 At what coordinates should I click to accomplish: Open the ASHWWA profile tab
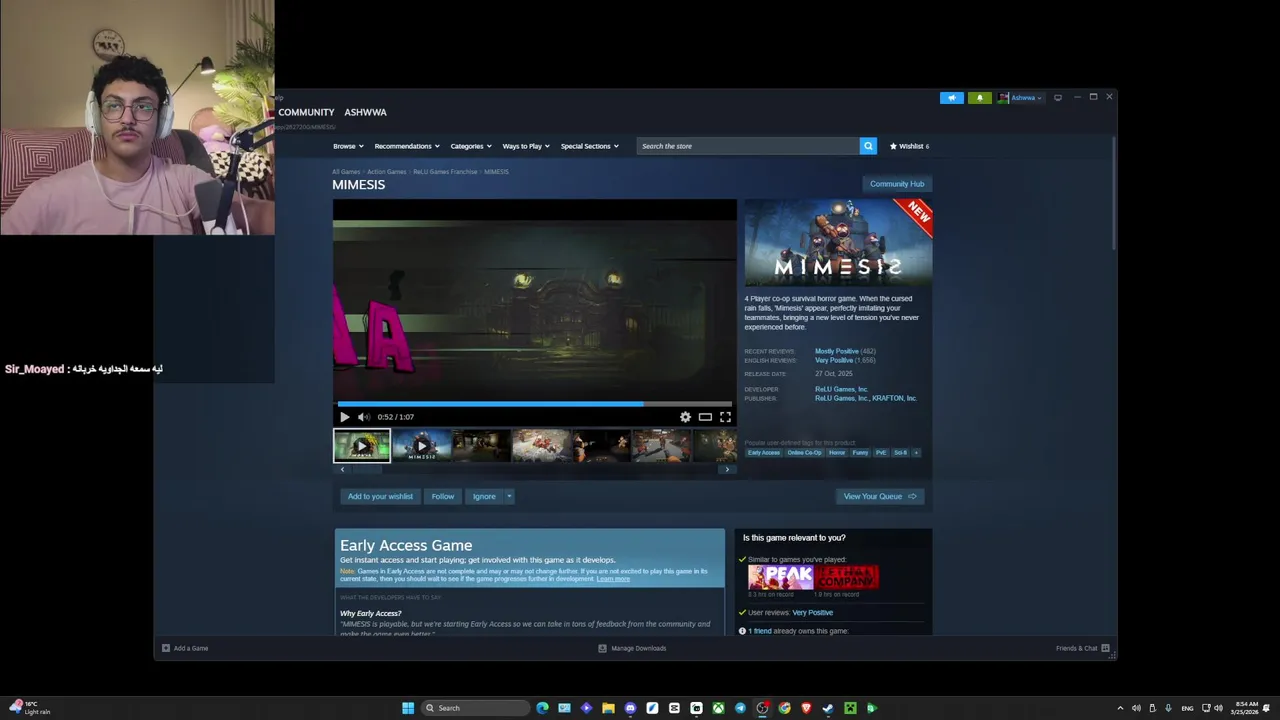point(365,112)
